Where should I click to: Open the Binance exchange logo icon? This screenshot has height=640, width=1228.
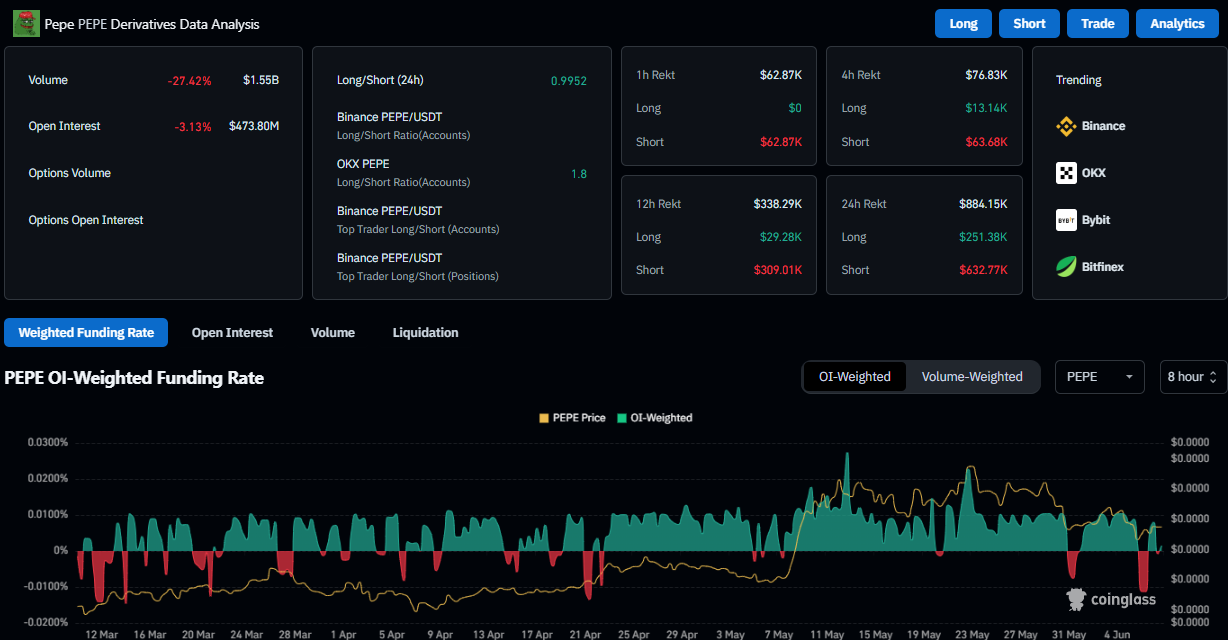1066,126
